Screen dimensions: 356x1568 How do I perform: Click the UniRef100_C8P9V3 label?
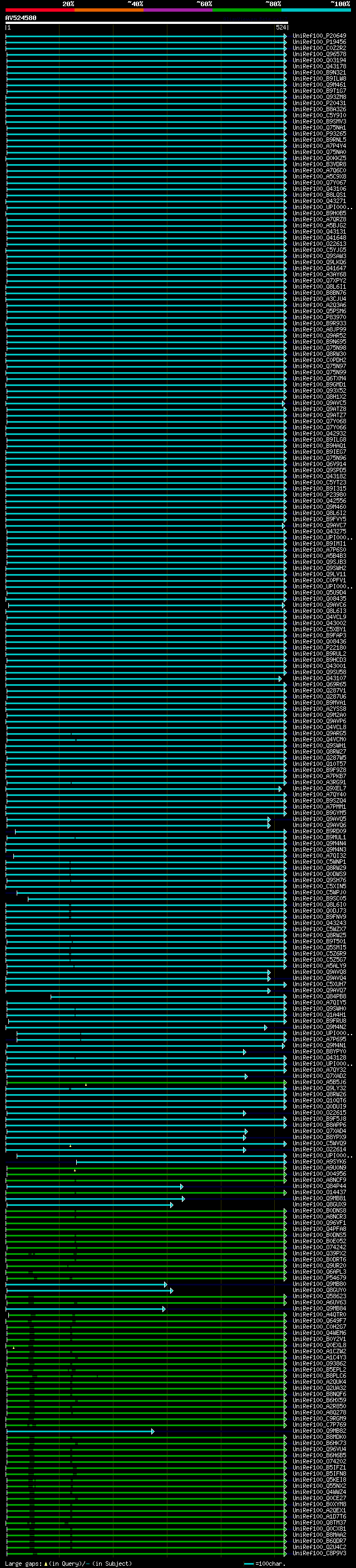point(319,1554)
